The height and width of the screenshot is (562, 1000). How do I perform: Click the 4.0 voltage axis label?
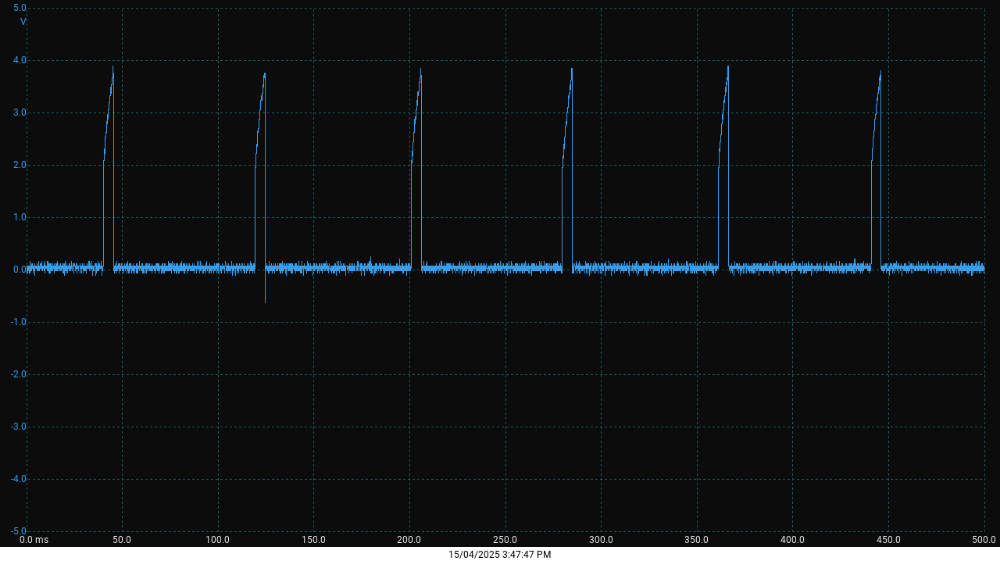point(20,60)
